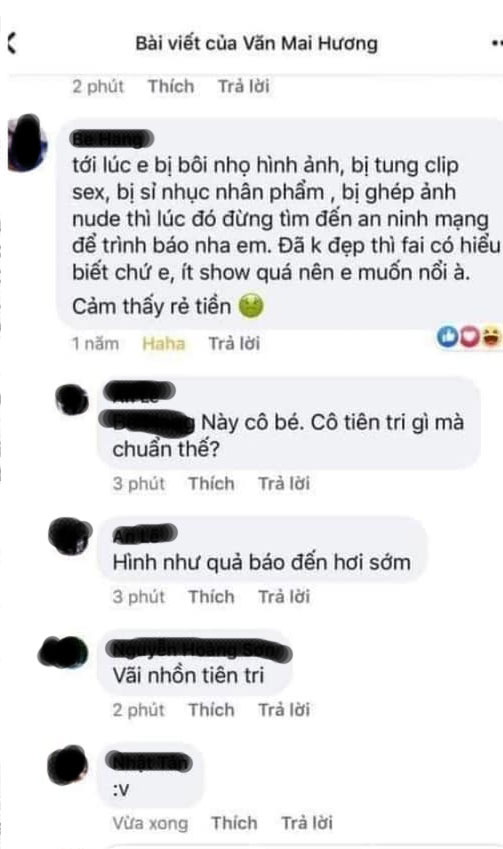The width and height of the screenshot is (503, 849).
Task: Reply to the 1 năm main comment
Action: (x=234, y=343)
